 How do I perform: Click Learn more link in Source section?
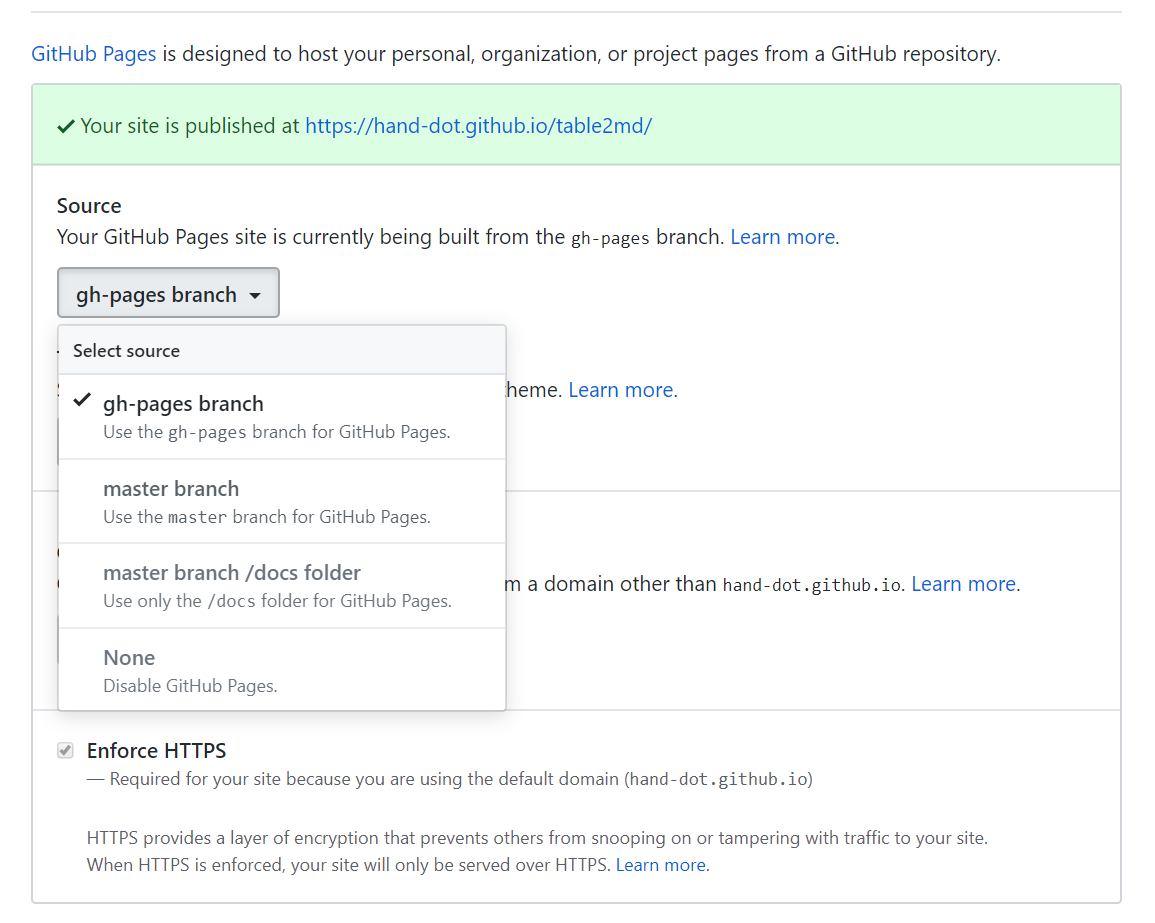(x=782, y=237)
